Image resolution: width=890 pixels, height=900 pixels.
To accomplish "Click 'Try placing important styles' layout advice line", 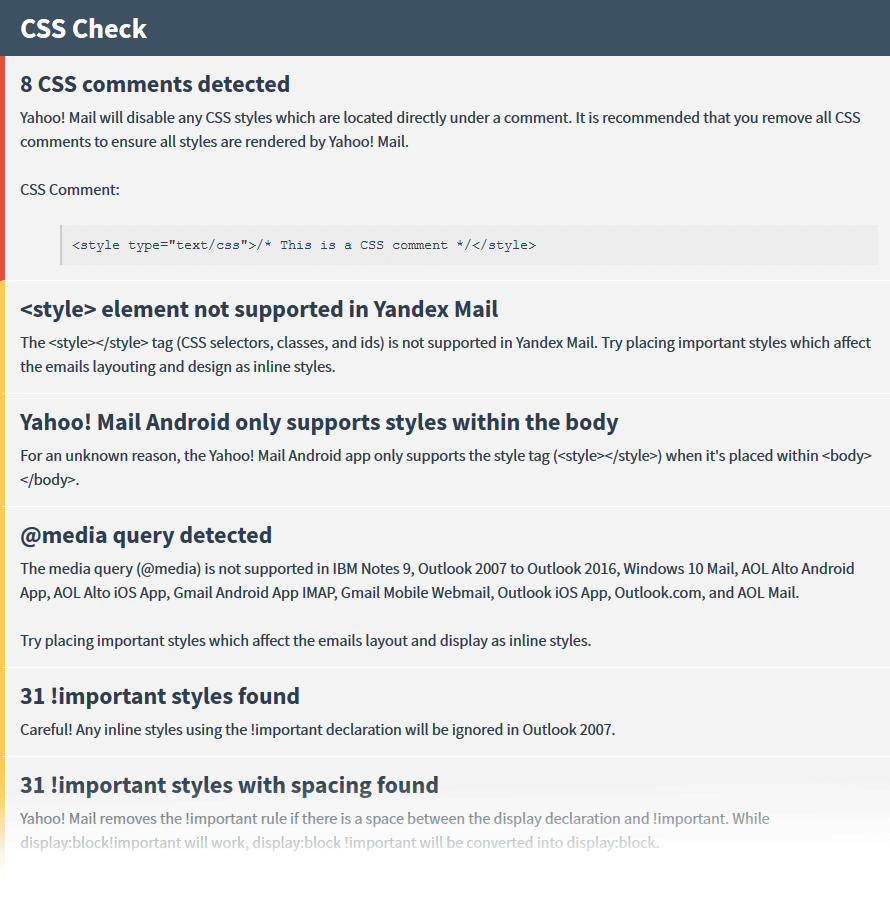I will [306, 641].
